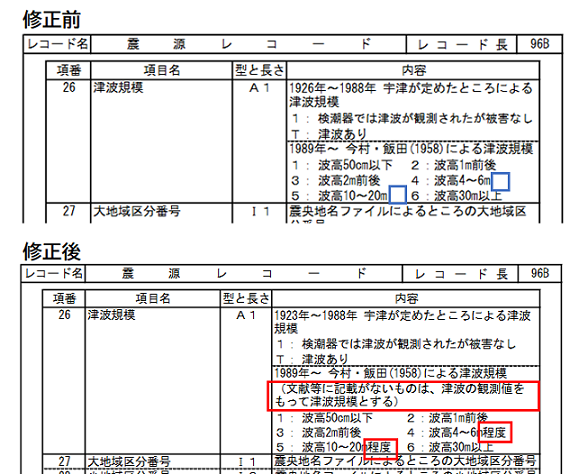The height and width of the screenshot is (474, 588).
Task: Click the 修正前 heading
Action: click(52, 20)
